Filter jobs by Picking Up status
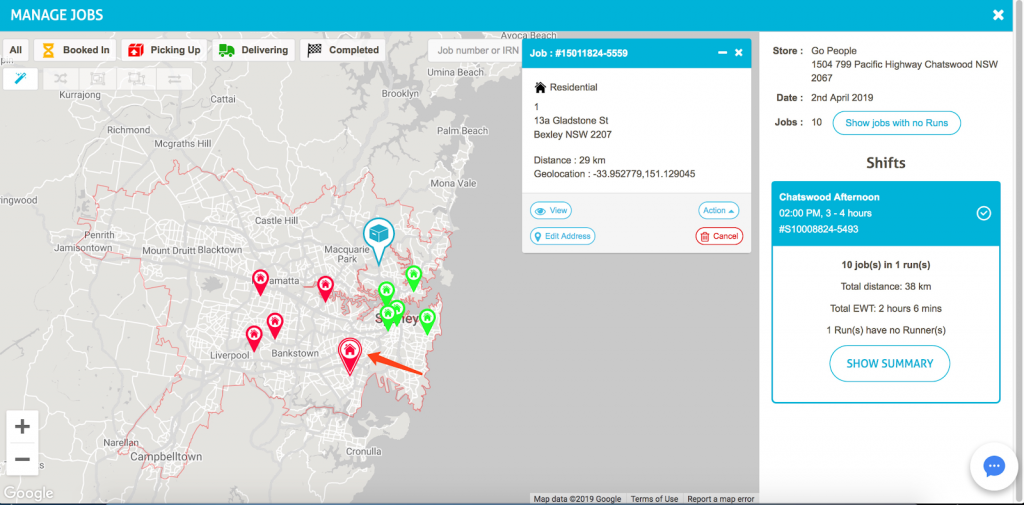 click(x=164, y=50)
